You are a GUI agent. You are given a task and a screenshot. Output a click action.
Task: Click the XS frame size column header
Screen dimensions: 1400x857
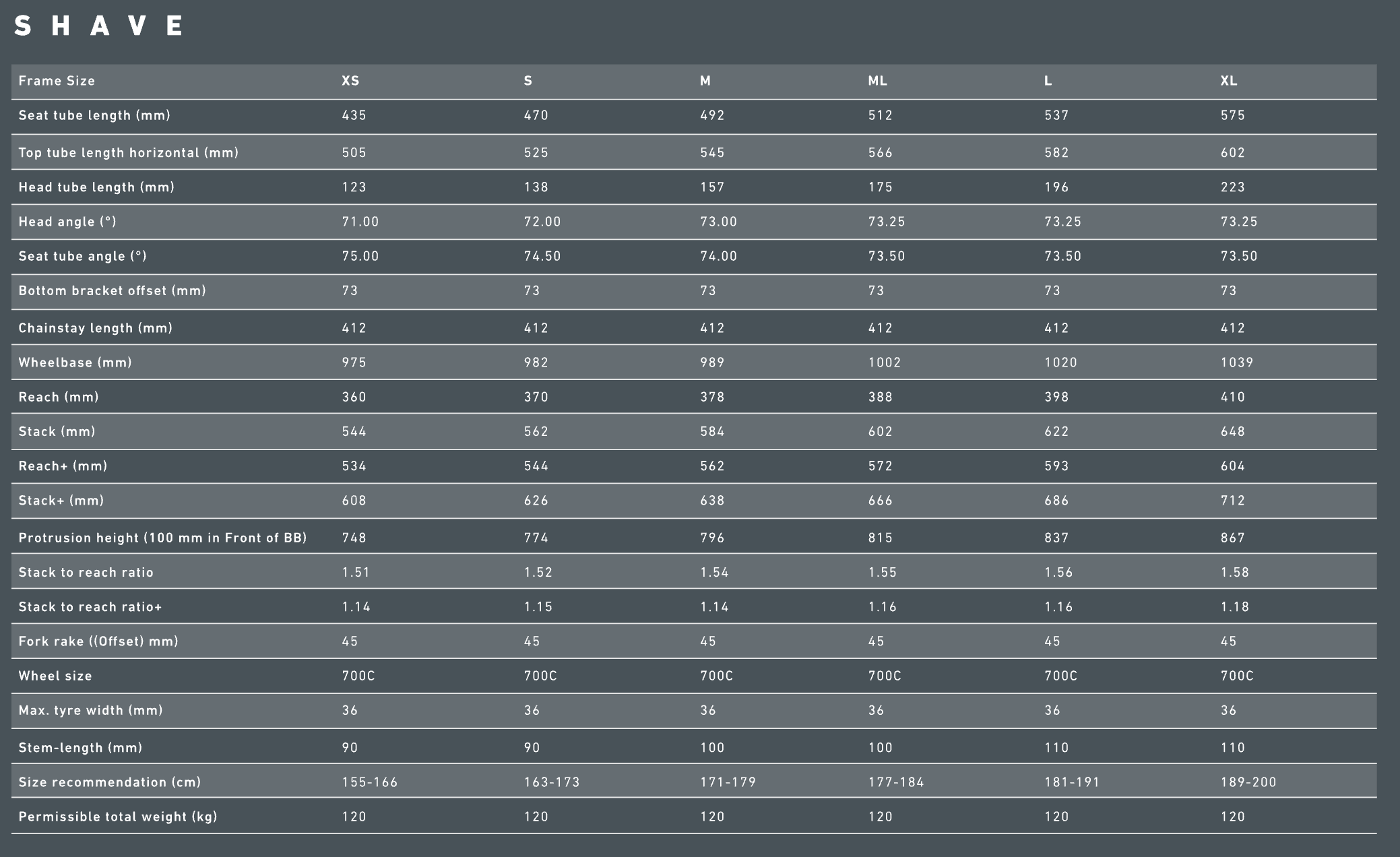350,81
